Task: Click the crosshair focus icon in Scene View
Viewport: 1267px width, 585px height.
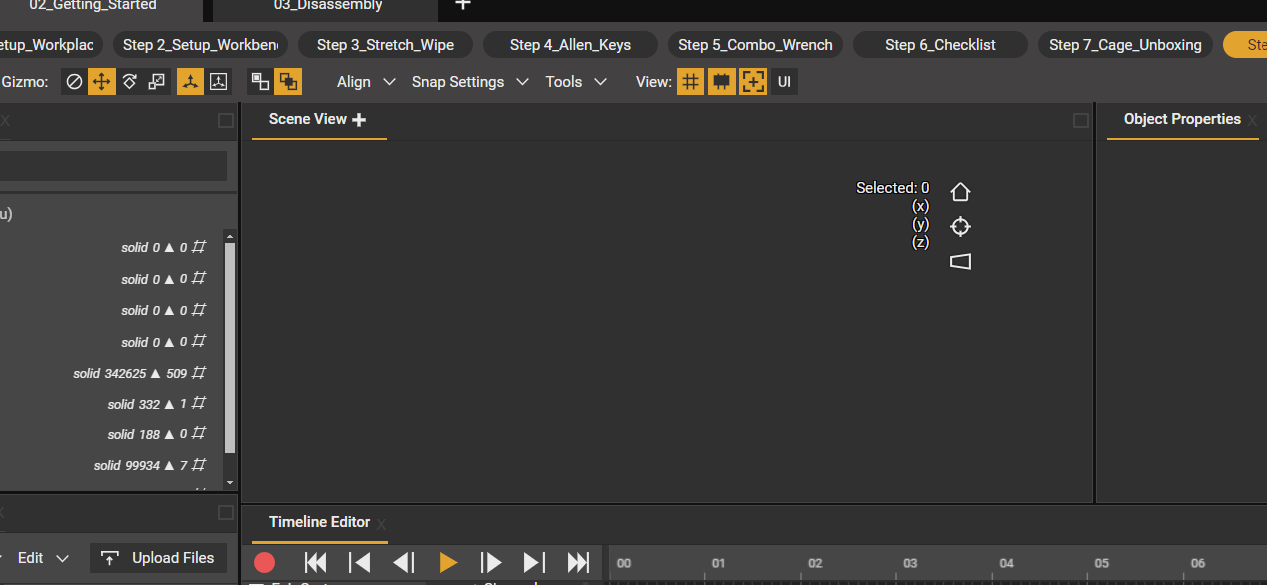Action: pyautogui.click(x=960, y=227)
